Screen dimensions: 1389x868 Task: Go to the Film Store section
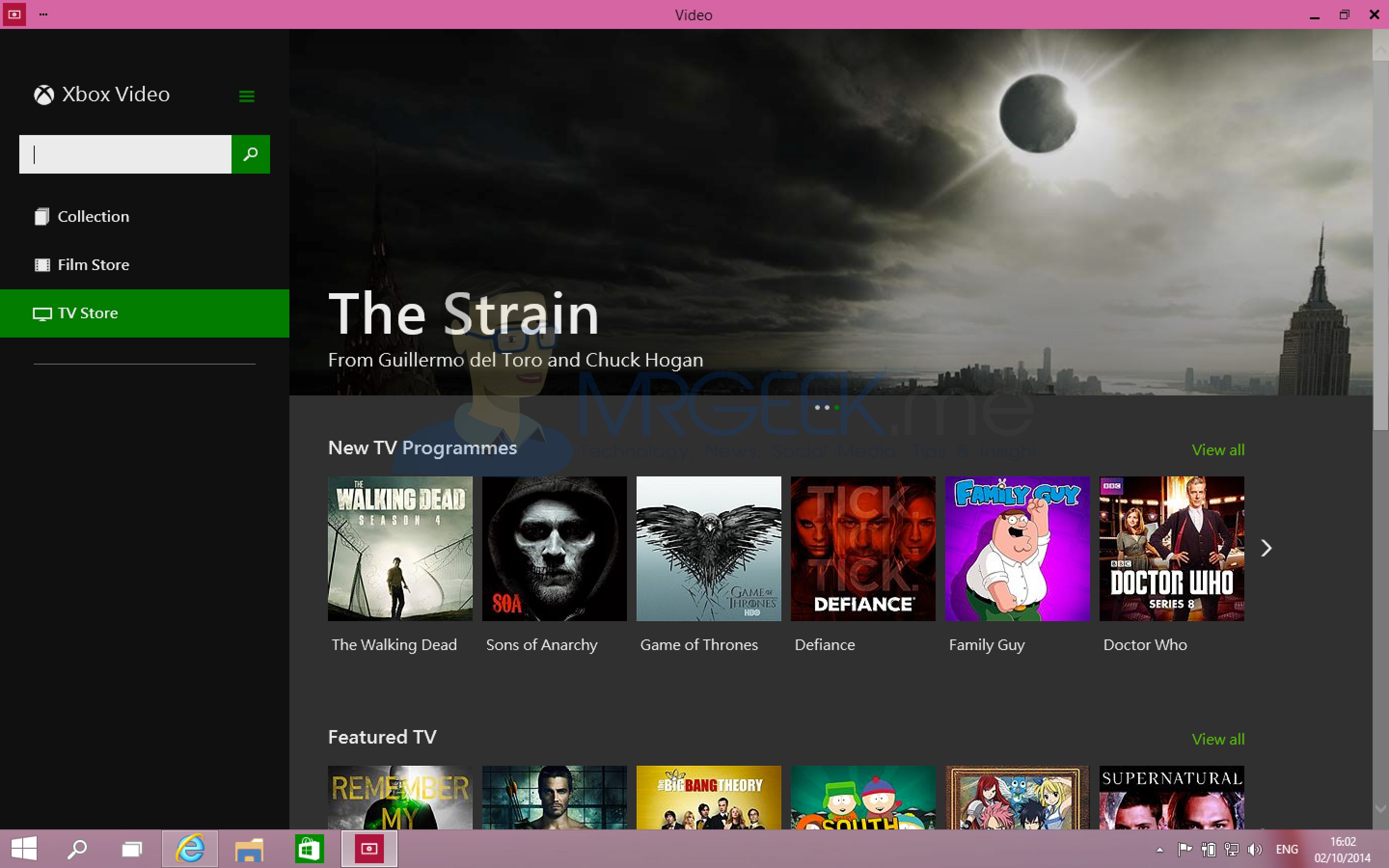145,265
